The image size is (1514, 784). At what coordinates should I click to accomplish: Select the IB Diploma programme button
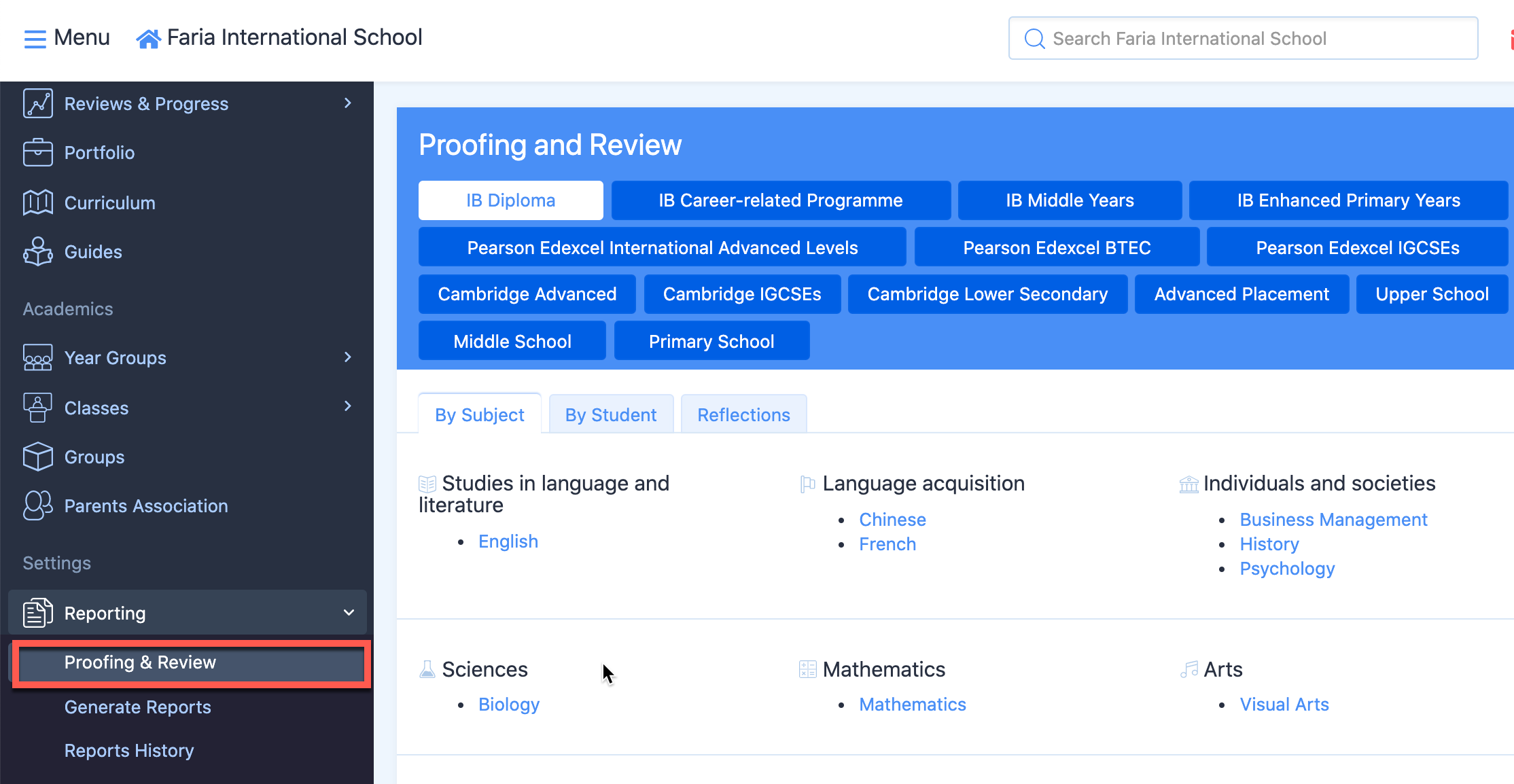click(511, 200)
